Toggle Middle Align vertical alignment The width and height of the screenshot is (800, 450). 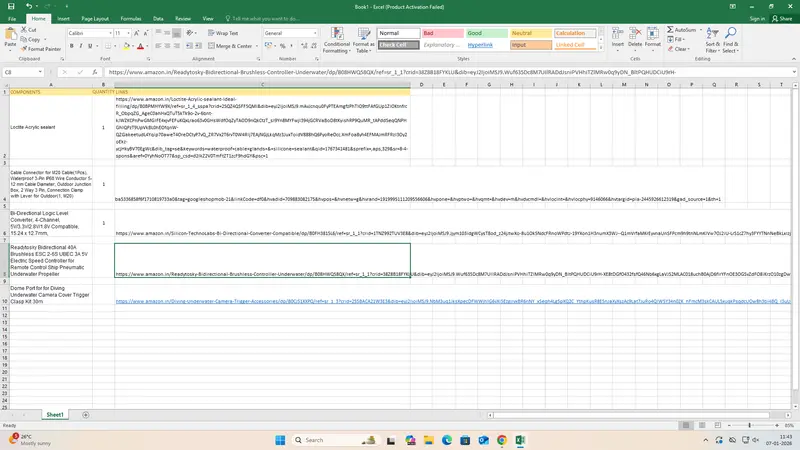coord(167,33)
